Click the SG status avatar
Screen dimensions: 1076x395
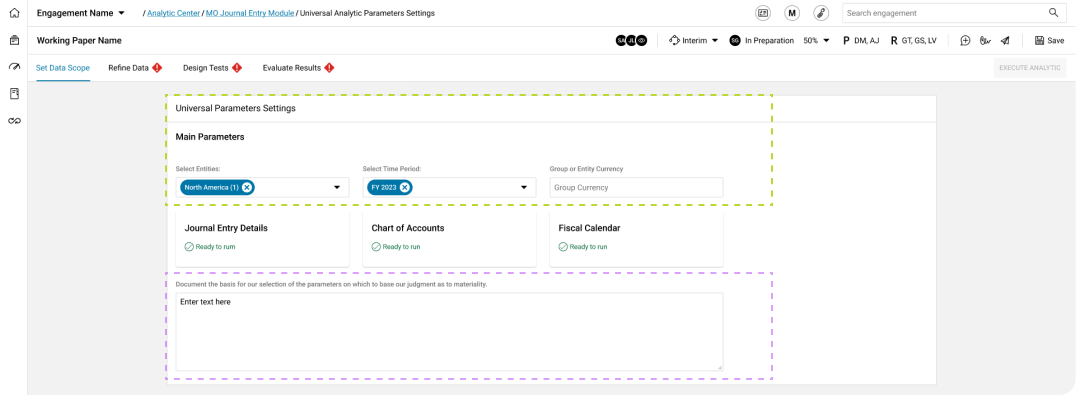(735, 40)
